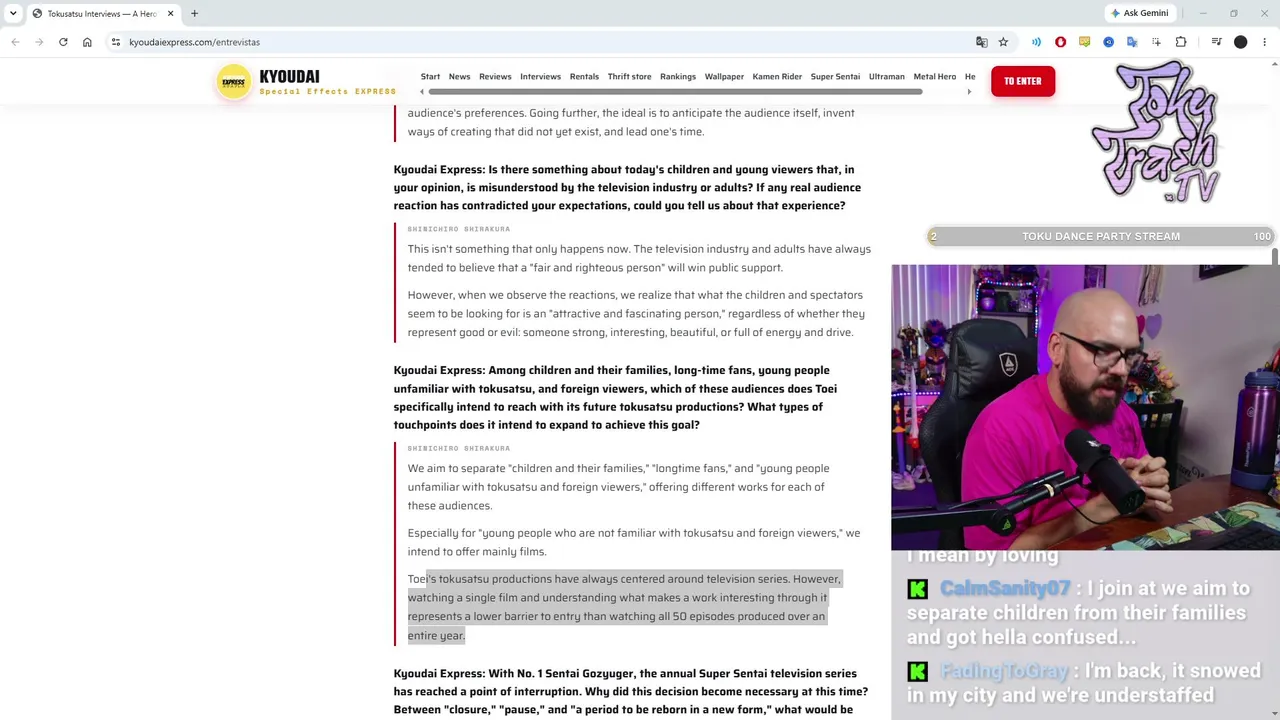Open the tab search dropdown arrow
1280x720 pixels.
[x=11, y=13]
